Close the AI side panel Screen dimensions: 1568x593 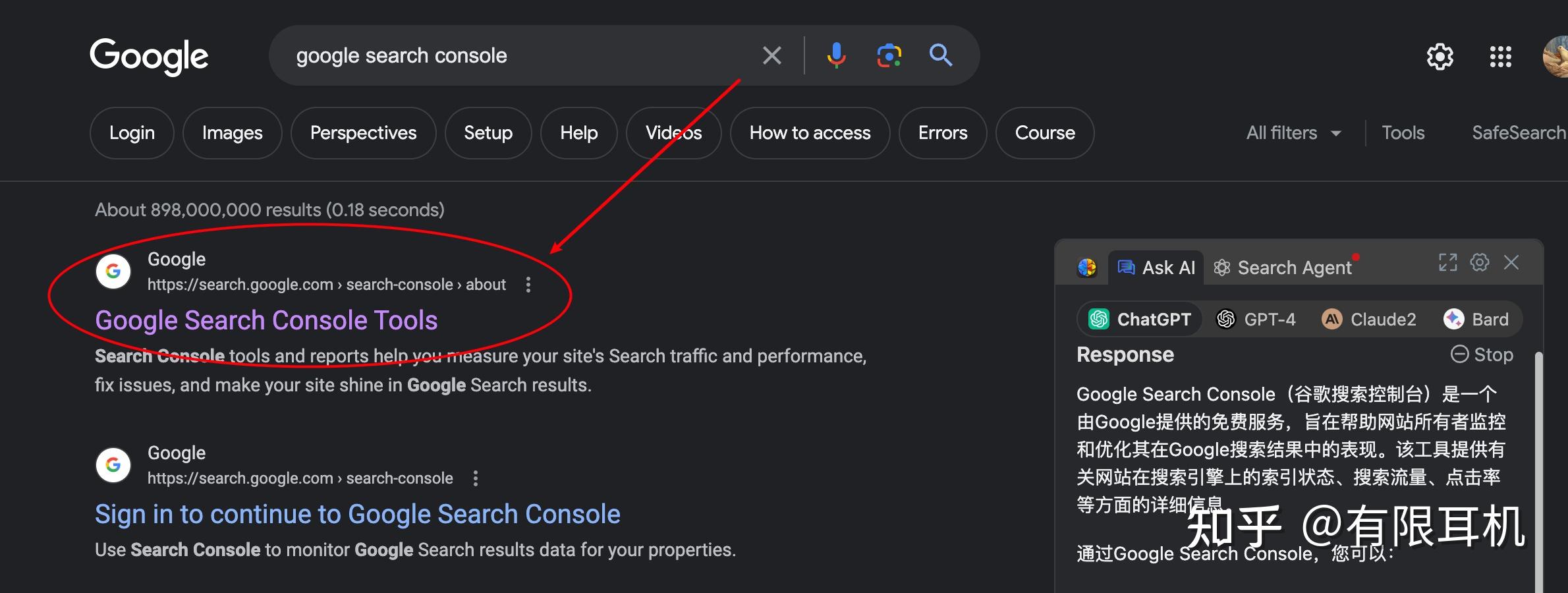pyautogui.click(x=1511, y=262)
